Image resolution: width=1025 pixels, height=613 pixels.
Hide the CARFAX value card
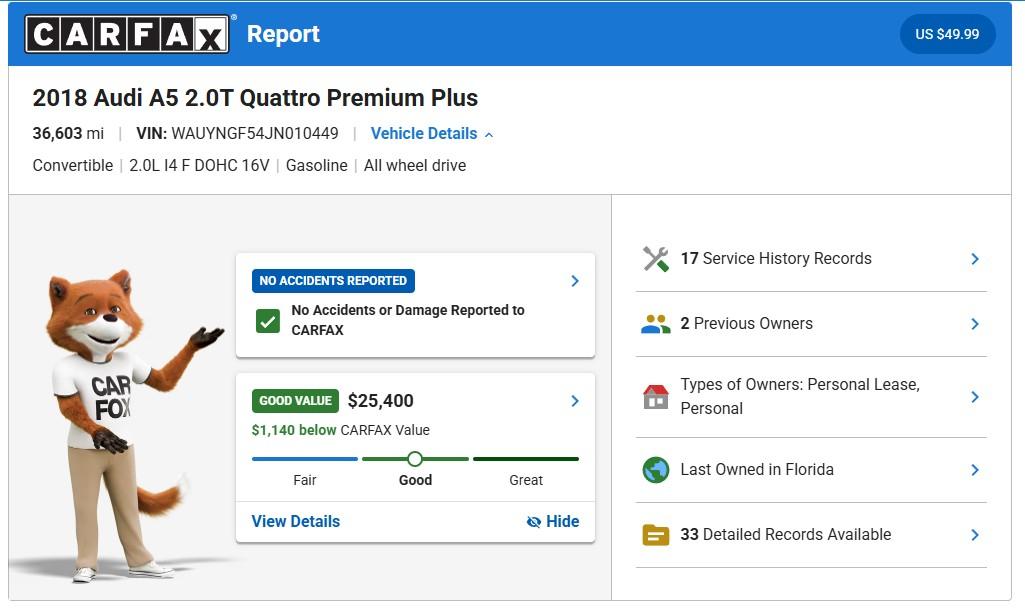[553, 522]
